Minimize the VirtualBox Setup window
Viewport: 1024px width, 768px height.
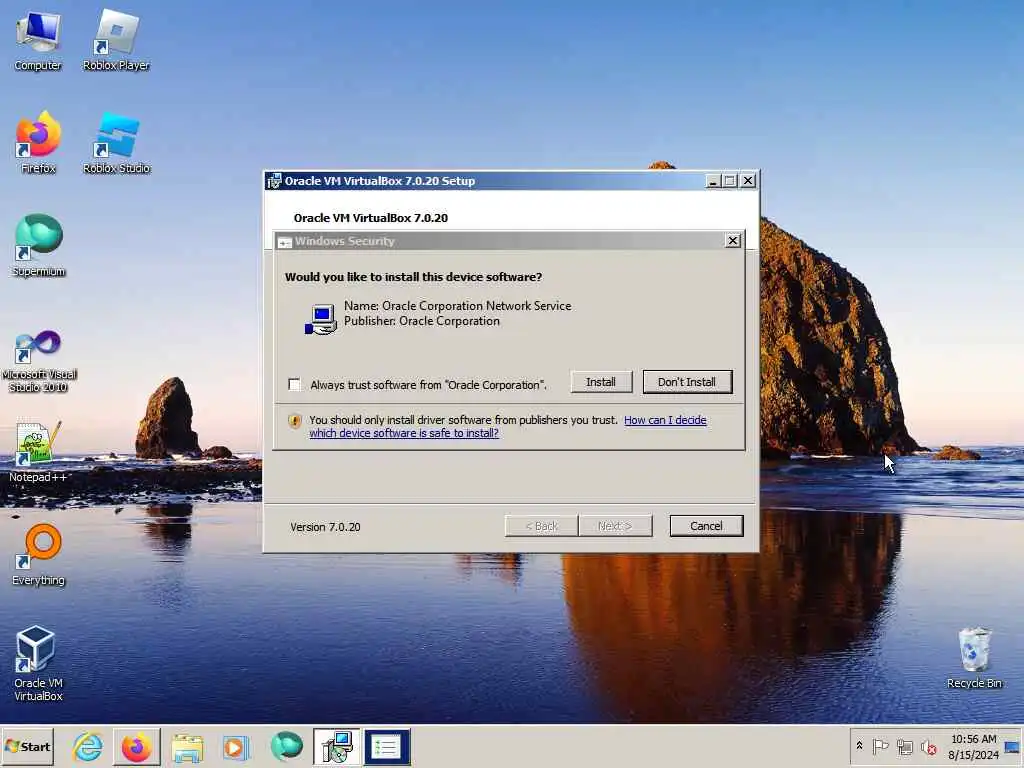pyautogui.click(x=712, y=181)
